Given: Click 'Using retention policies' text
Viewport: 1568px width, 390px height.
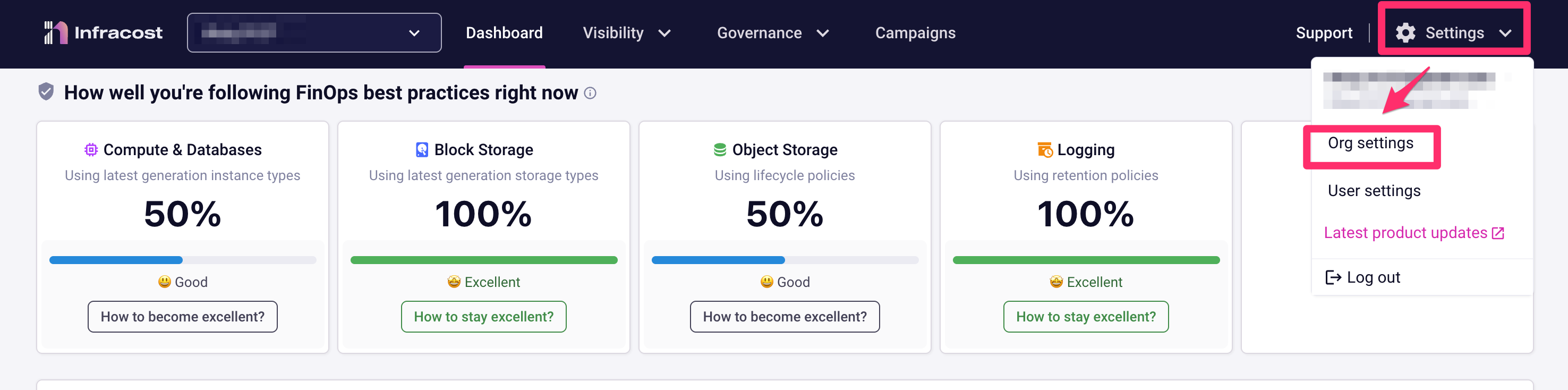Looking at the screenshot, I should coord(1086,176).
